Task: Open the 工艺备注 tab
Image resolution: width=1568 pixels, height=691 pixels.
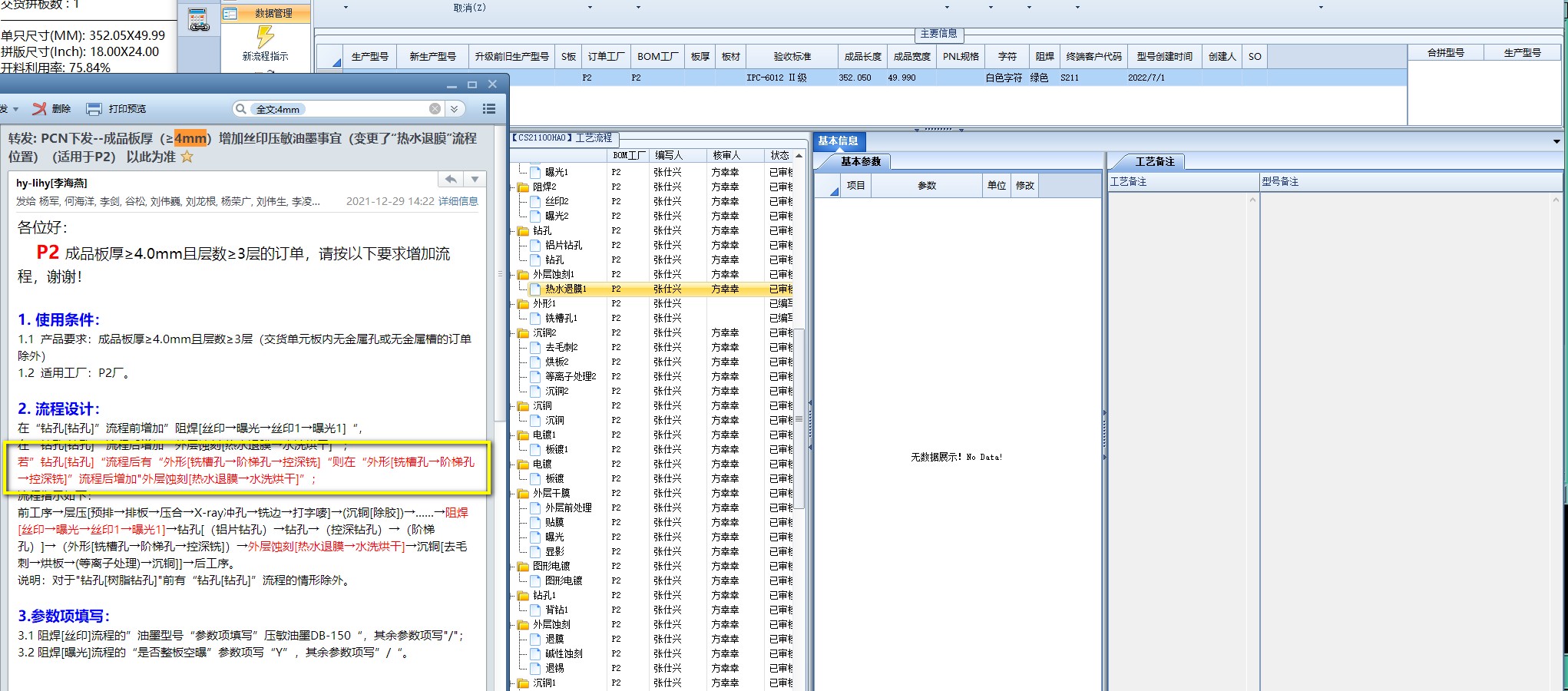Action: (x=1156, y=161)
